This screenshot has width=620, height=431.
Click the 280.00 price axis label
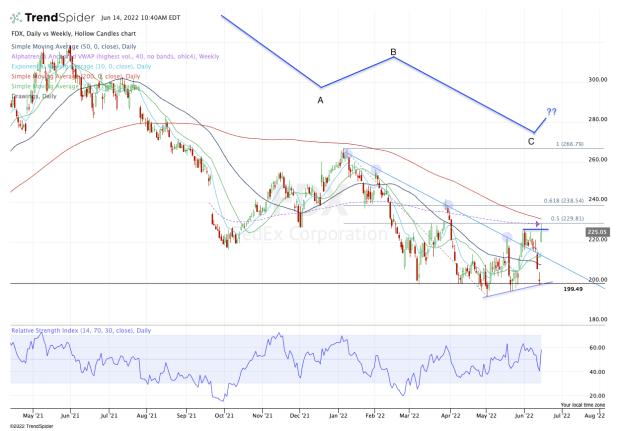tap(598, 119)
